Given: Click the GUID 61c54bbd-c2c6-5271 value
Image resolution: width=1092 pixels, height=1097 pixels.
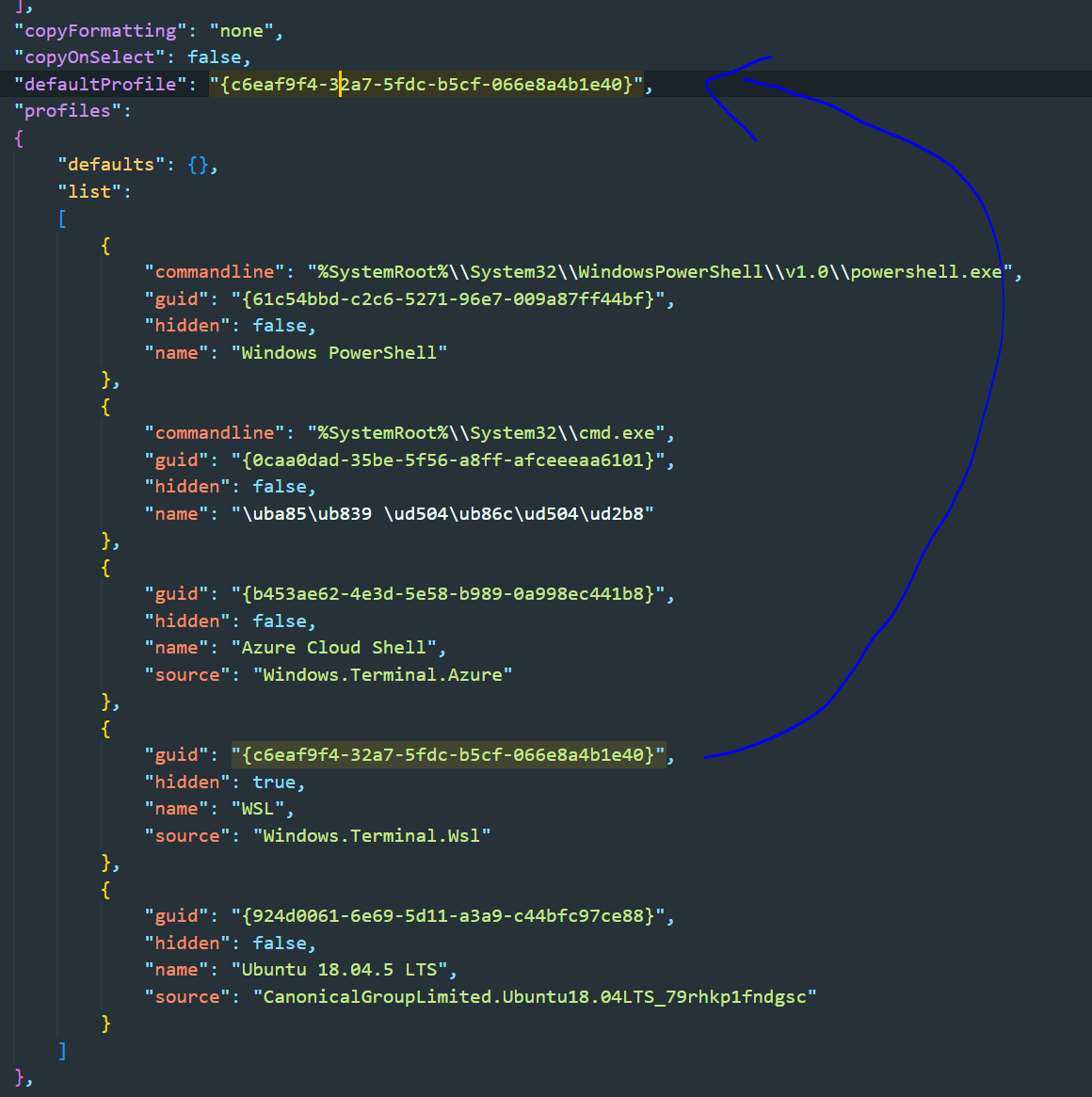Looking at the screenshot, I should tap(448, 298).
